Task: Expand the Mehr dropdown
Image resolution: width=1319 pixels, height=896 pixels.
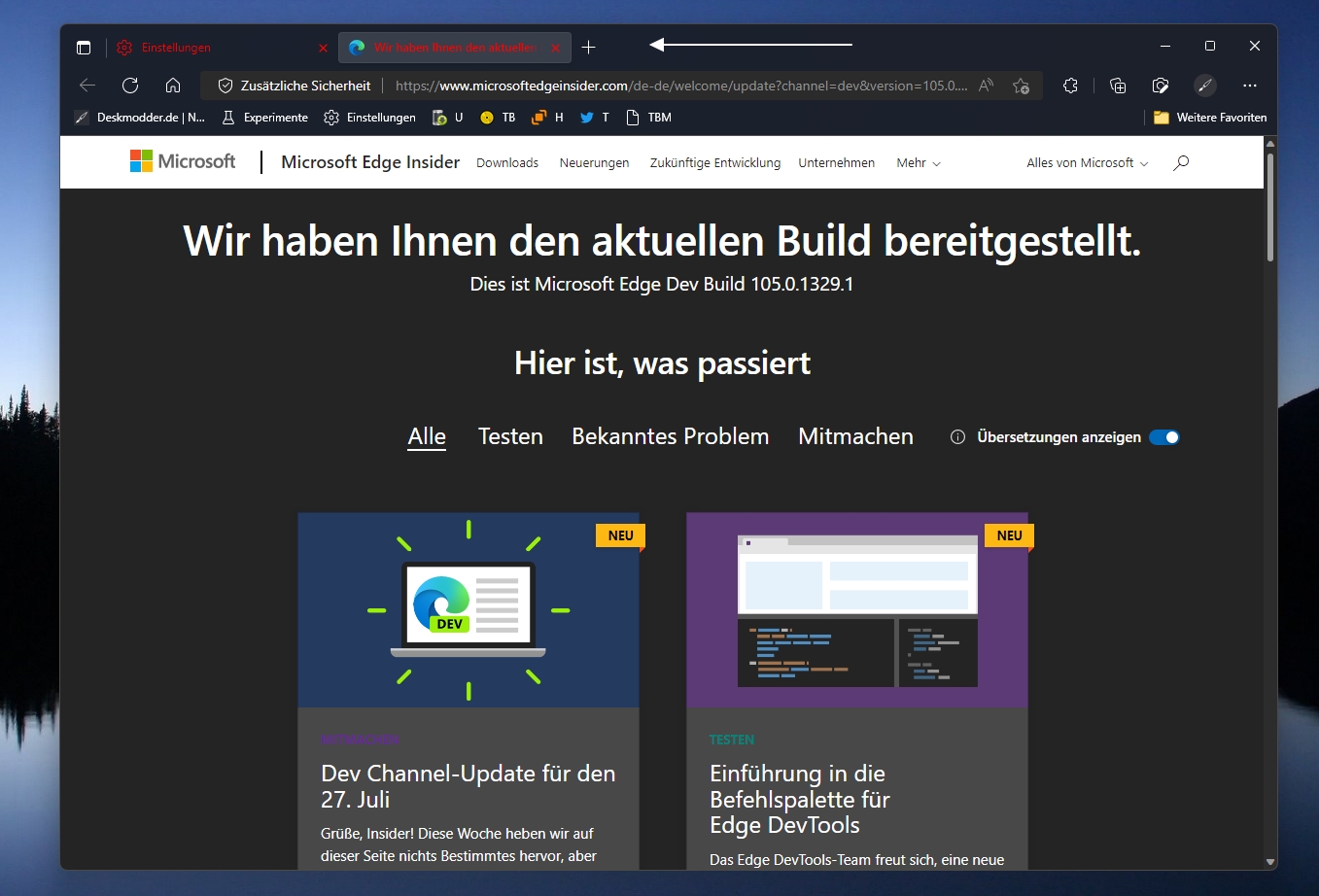Action: click(x=919, y=163)
